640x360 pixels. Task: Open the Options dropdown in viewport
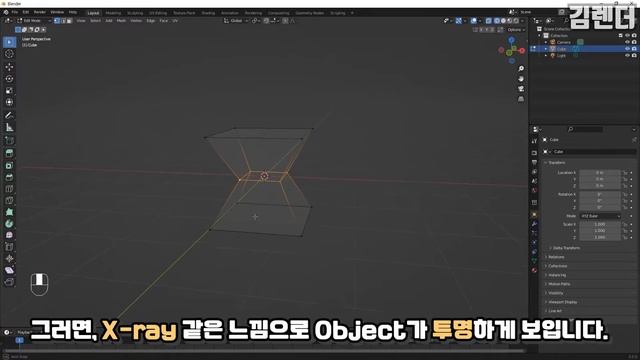point(516,30)
